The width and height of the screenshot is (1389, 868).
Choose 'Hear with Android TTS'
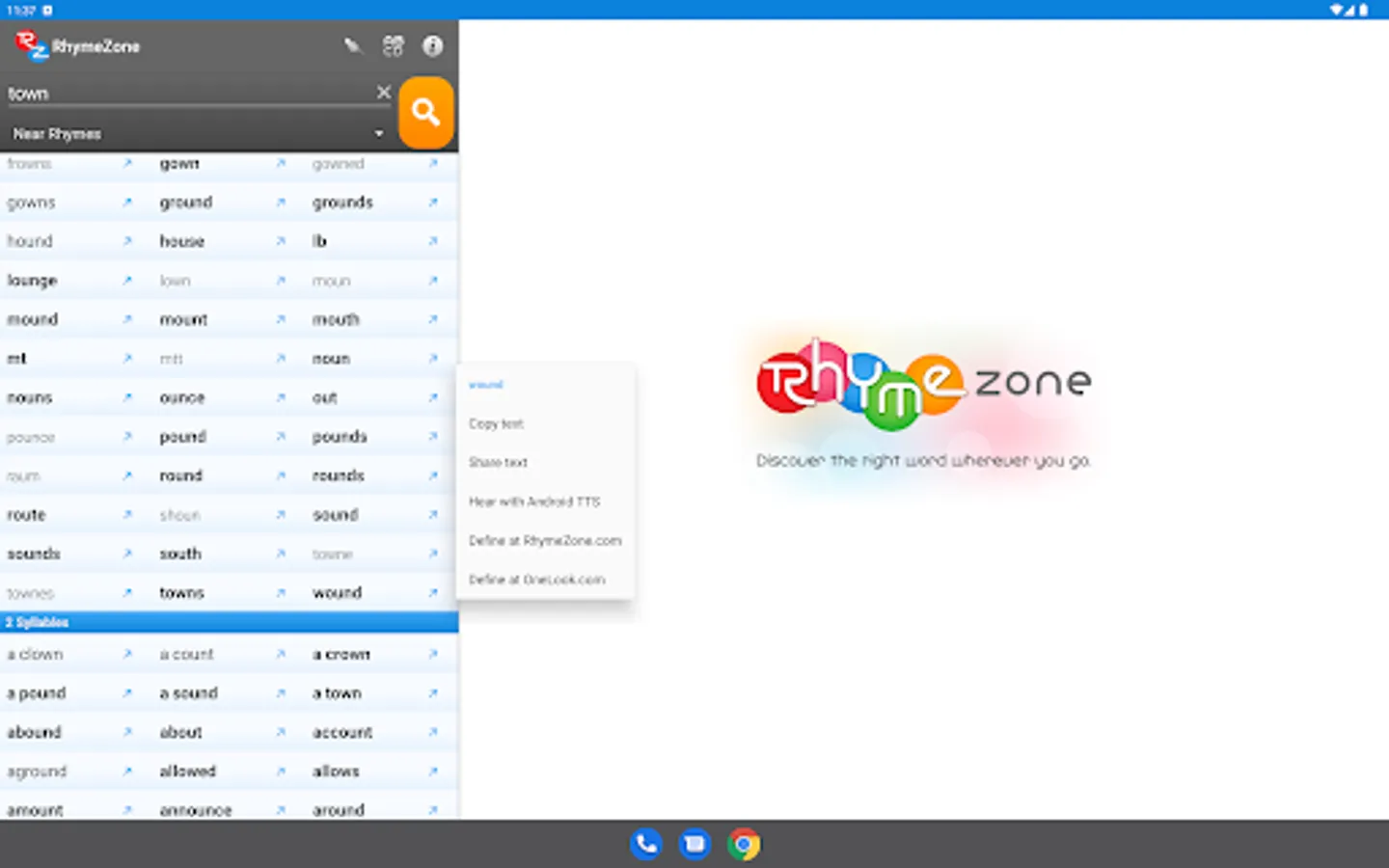534,502
